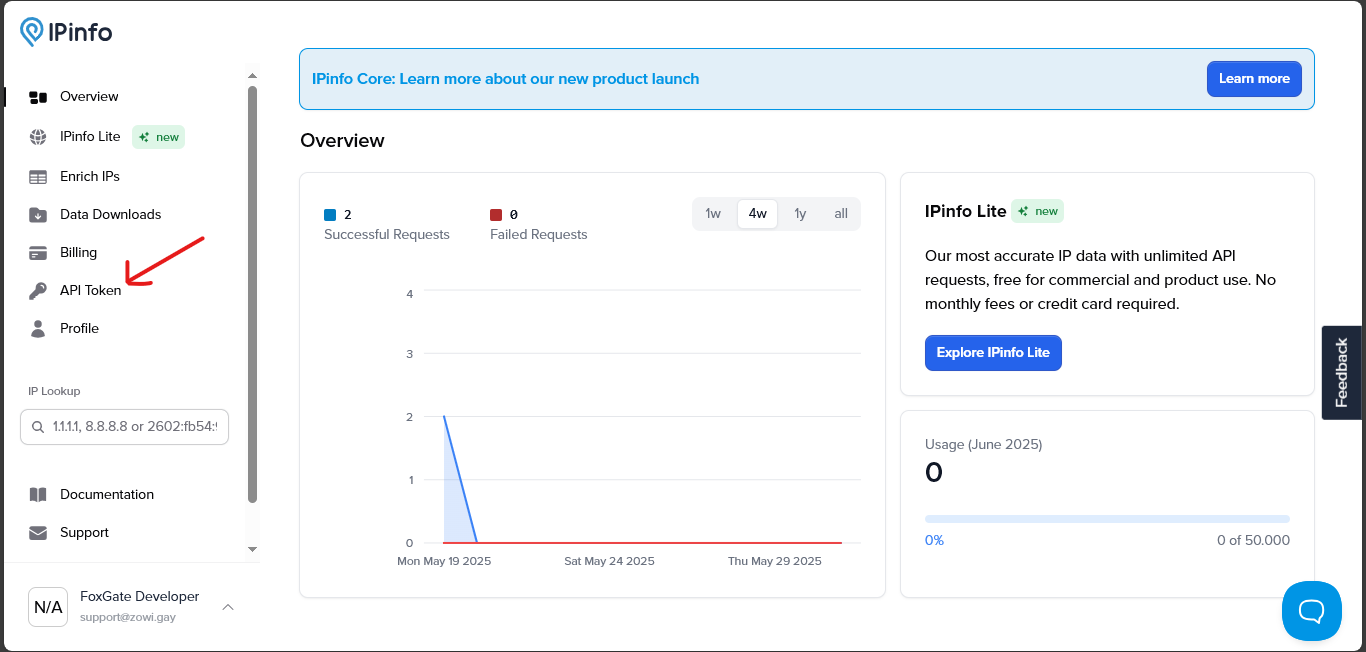Open the Billing card icon

tap(38, 253)
